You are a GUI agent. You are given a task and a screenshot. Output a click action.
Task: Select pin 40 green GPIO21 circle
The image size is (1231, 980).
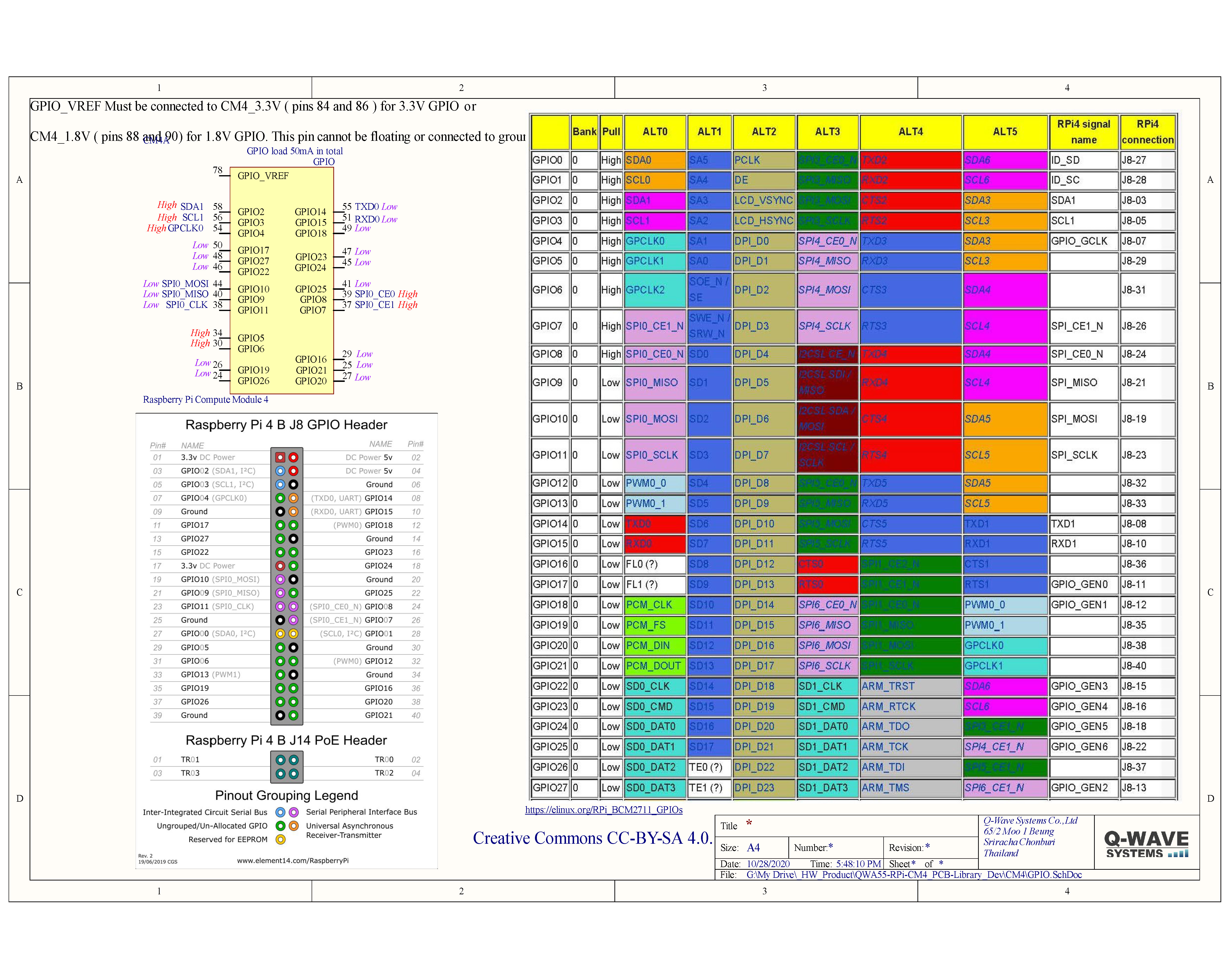293,715
